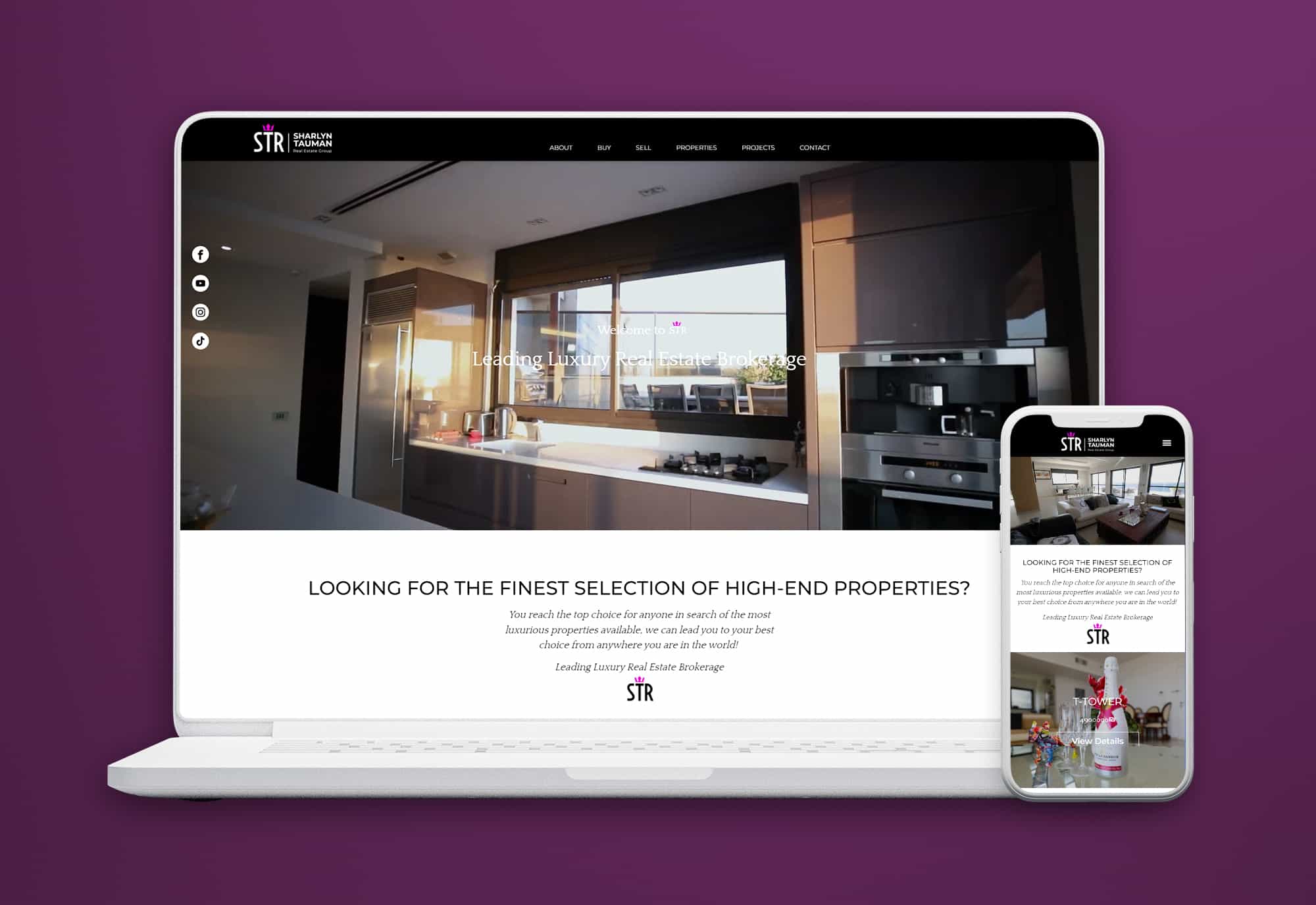Click the Leading Luxury Real Estate Brokerage headline
The width and height of the screenshot is (1316, 905).
pos(639,359)
